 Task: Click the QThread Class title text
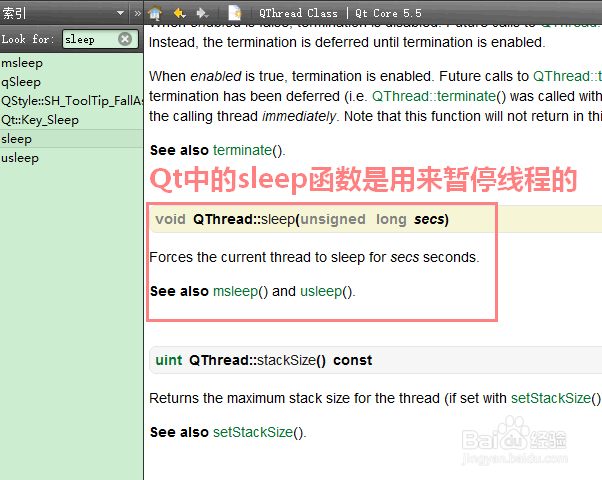298,13
